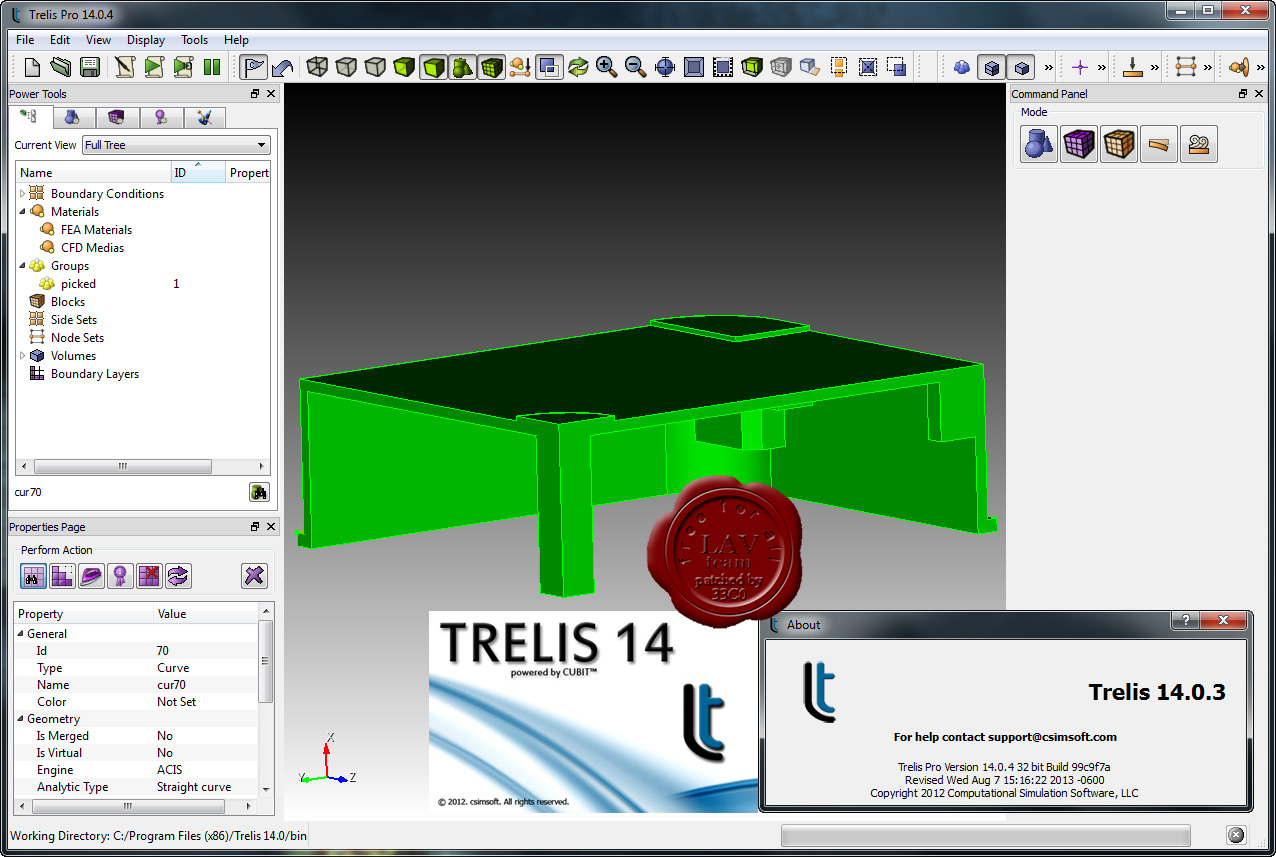Click the play journal file scroll icon

tap(153, 67)
